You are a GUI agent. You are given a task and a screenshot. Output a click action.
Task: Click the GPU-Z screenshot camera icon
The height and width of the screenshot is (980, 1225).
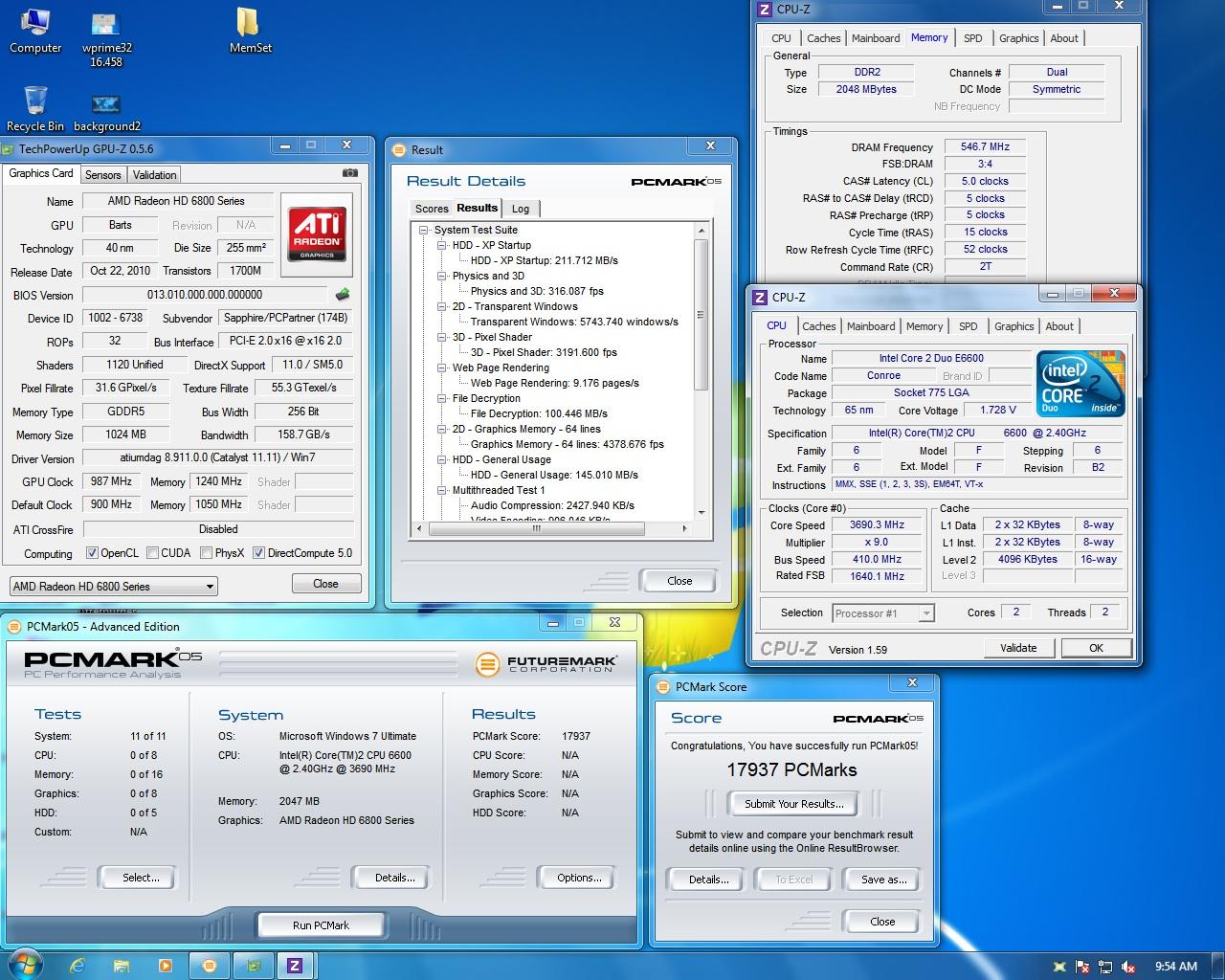(350, 173)
